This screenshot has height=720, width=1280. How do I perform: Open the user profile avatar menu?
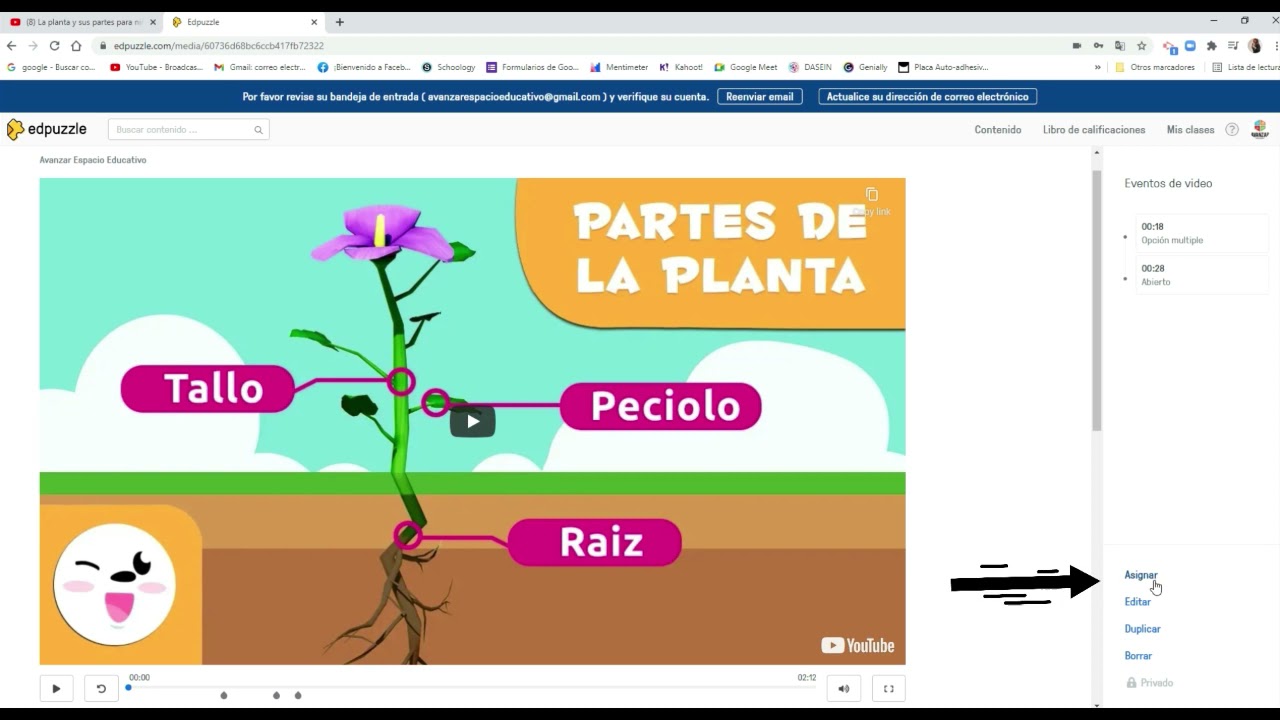tap(1260, 129)
